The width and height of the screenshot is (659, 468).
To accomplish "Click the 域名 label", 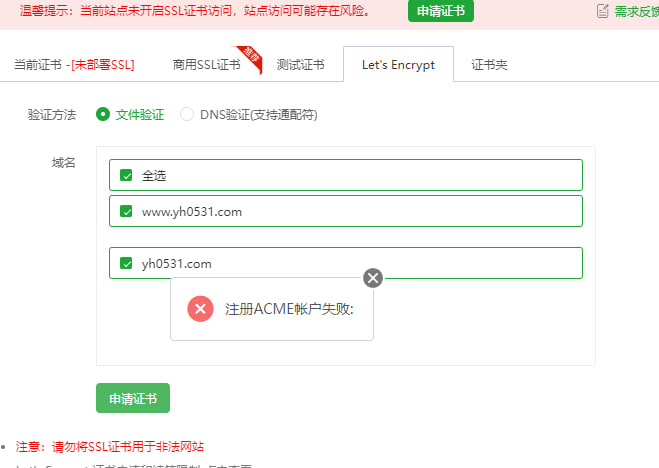I will coord(64,163).
